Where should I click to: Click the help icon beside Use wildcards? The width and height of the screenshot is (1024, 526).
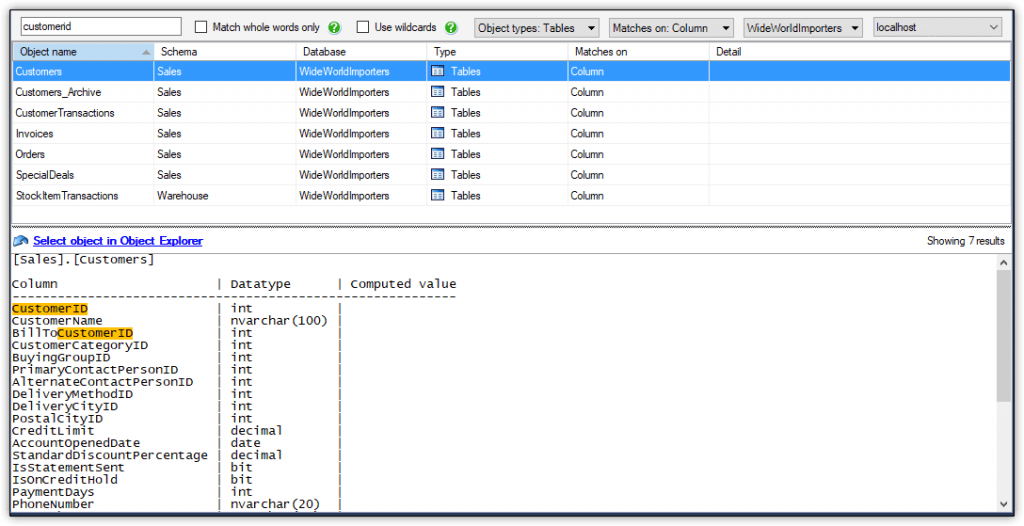pyautogui.click(x=451, y=28)
